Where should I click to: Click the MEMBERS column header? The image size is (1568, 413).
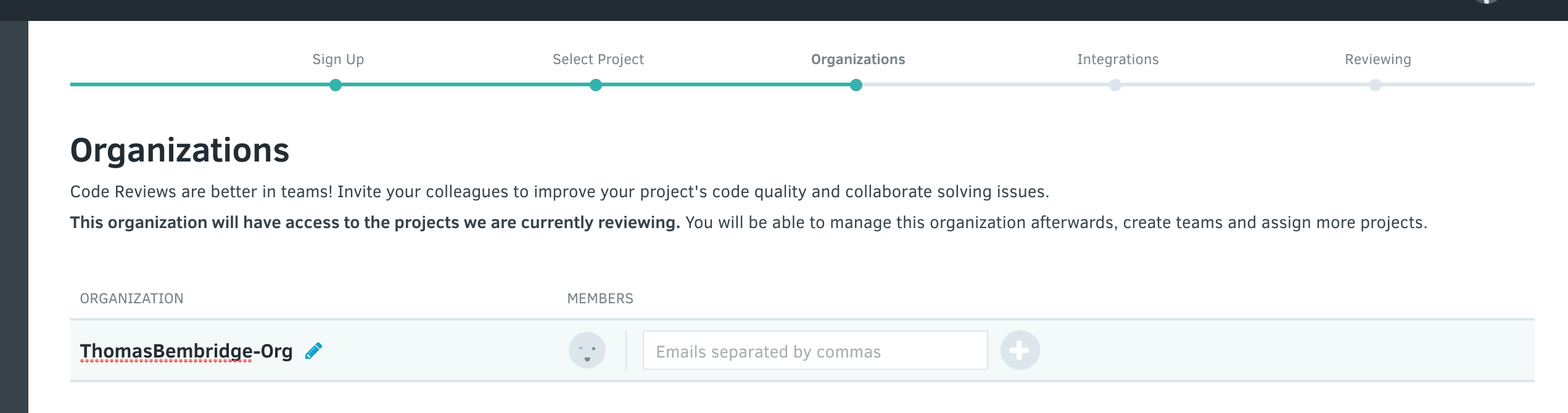[600, 298]
